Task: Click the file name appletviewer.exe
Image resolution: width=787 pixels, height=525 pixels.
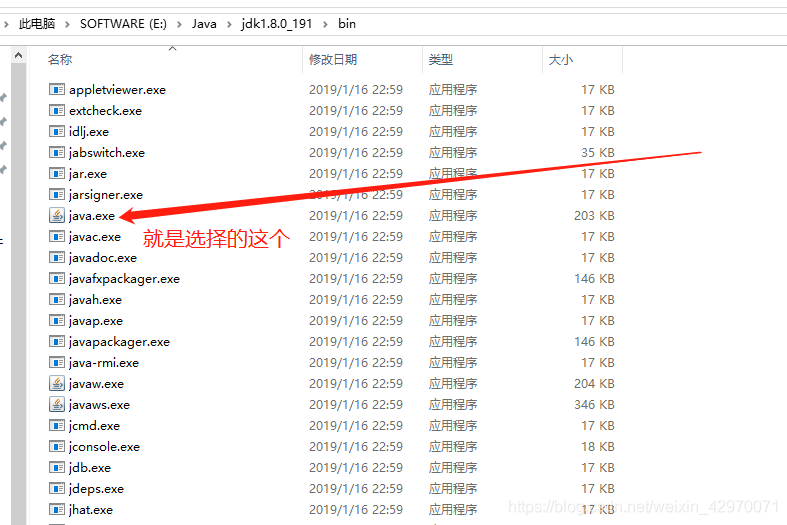Action: pos(117,90)
